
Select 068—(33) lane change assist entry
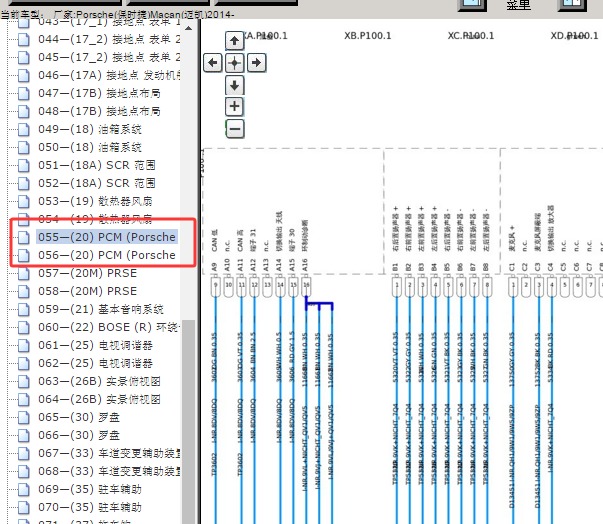(x=109, y=471)
